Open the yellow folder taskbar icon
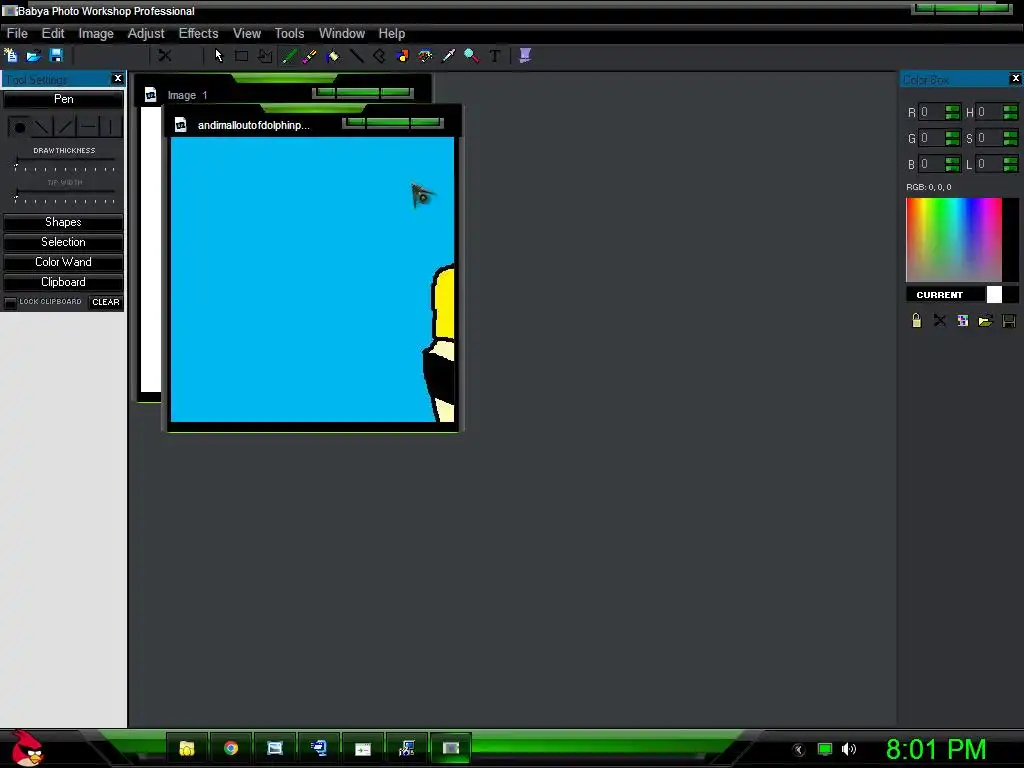1024x768 pixels. point(187,748)
